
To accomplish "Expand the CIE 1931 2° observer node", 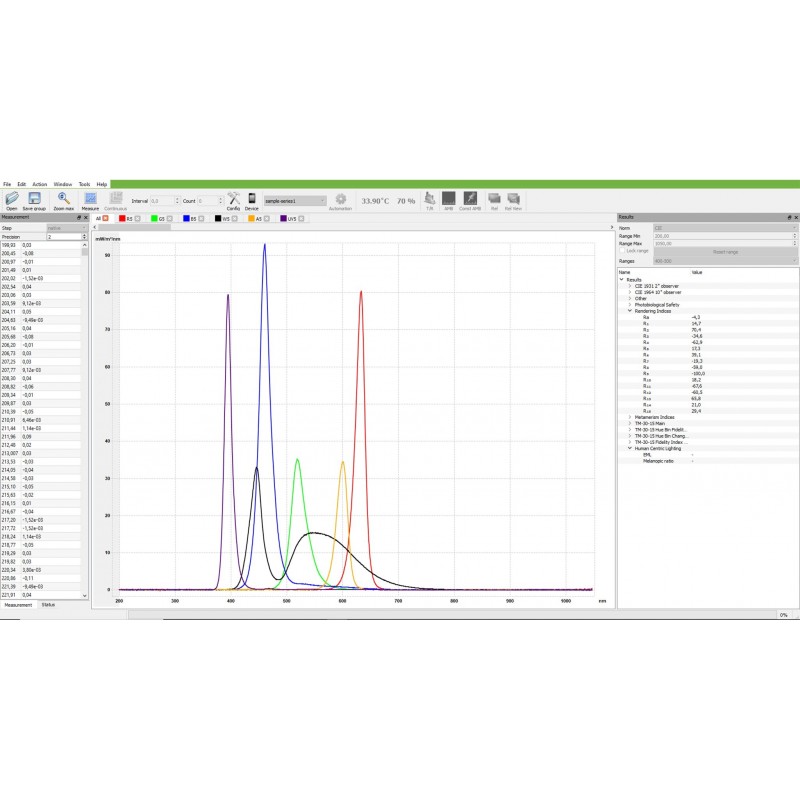I will click(x=630, y=286).
